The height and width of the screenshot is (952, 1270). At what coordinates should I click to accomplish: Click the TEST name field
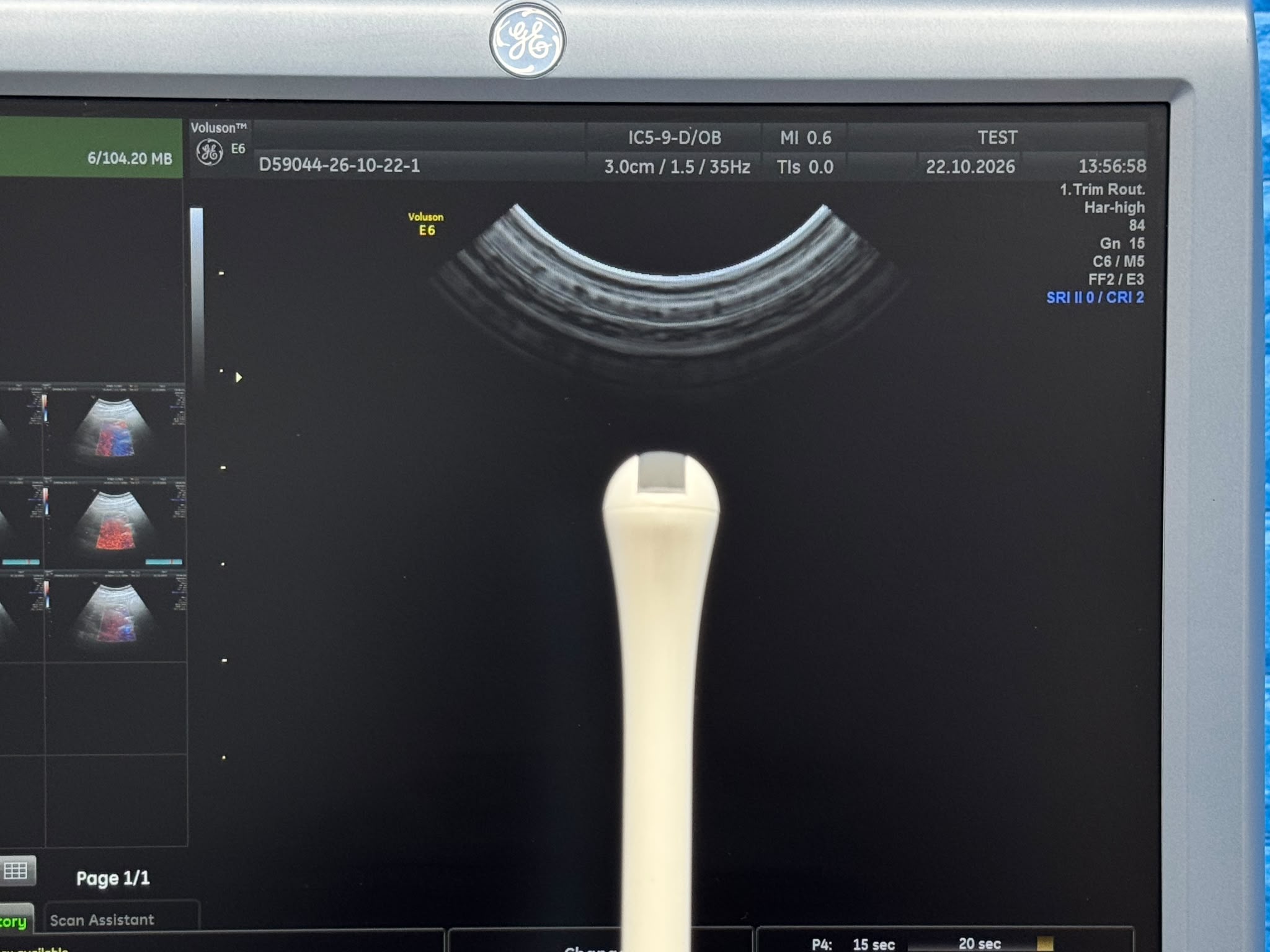pos(997,137)
